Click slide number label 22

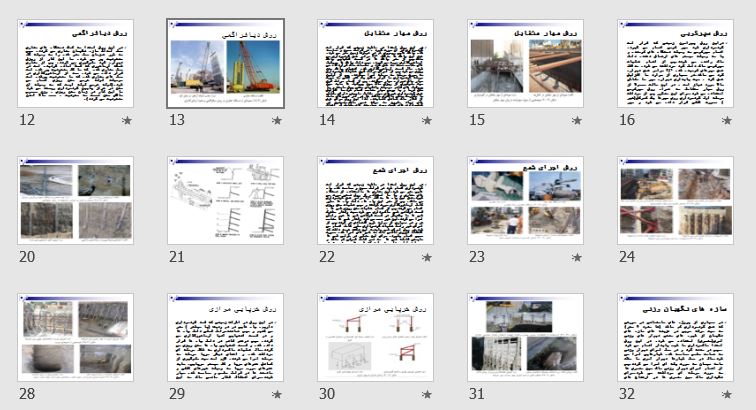click(327, 257)
